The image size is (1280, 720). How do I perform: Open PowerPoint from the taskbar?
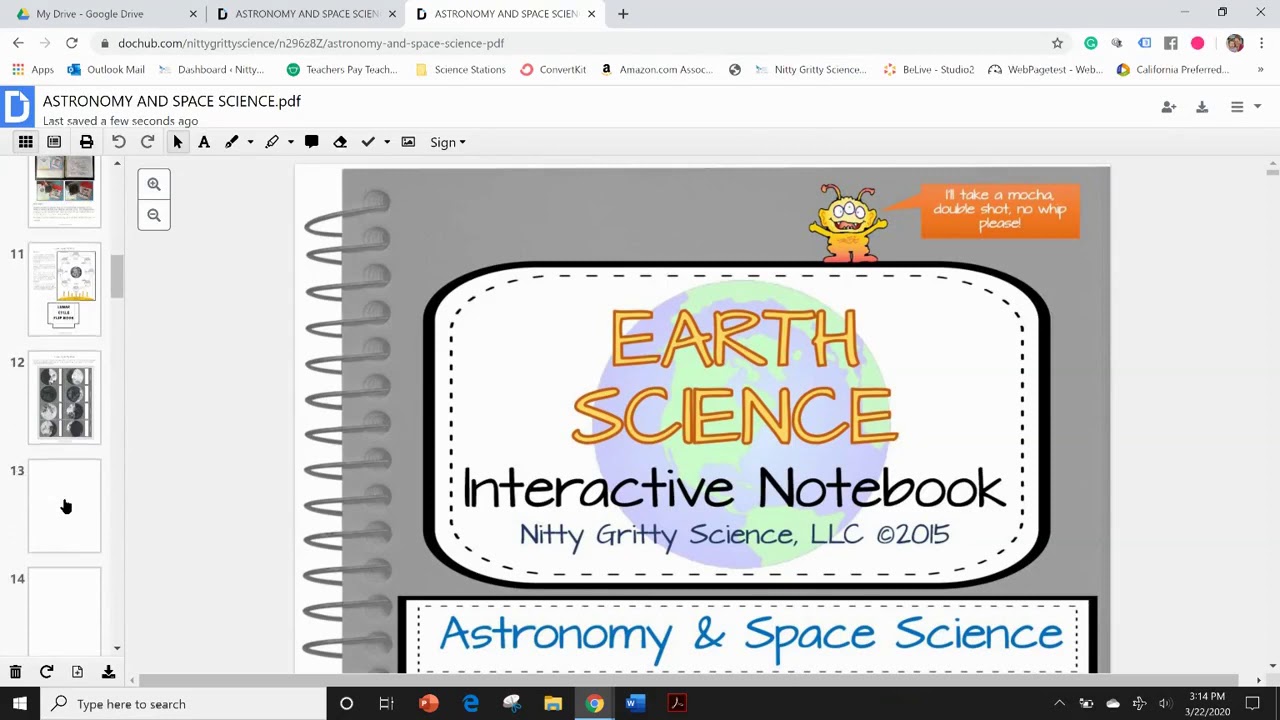click(x=429, y=704)
